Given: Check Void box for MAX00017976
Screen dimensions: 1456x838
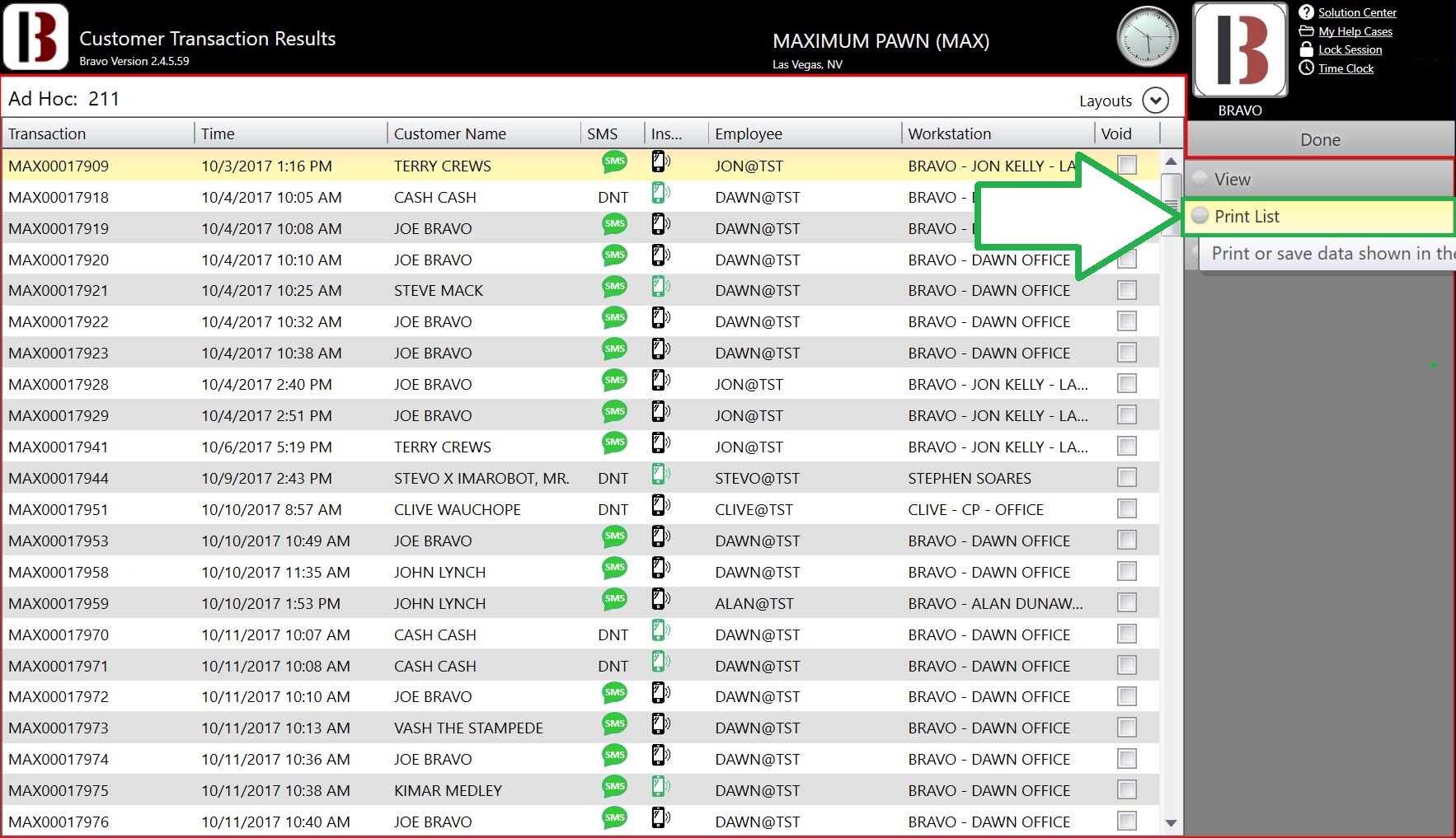Looking at the screenshot, I should click(1127, 821).
